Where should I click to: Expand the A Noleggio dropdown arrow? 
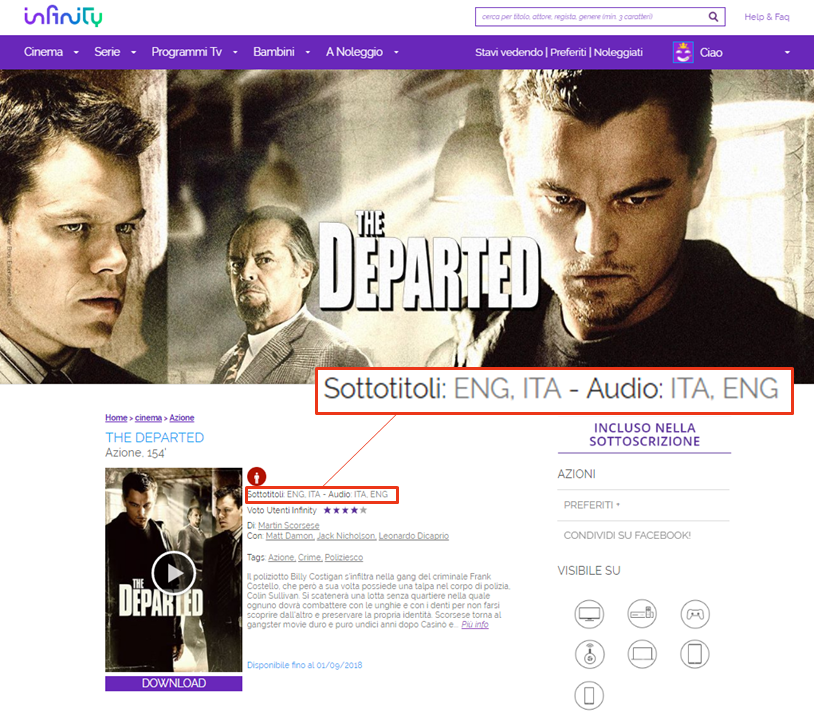point(396,52)
